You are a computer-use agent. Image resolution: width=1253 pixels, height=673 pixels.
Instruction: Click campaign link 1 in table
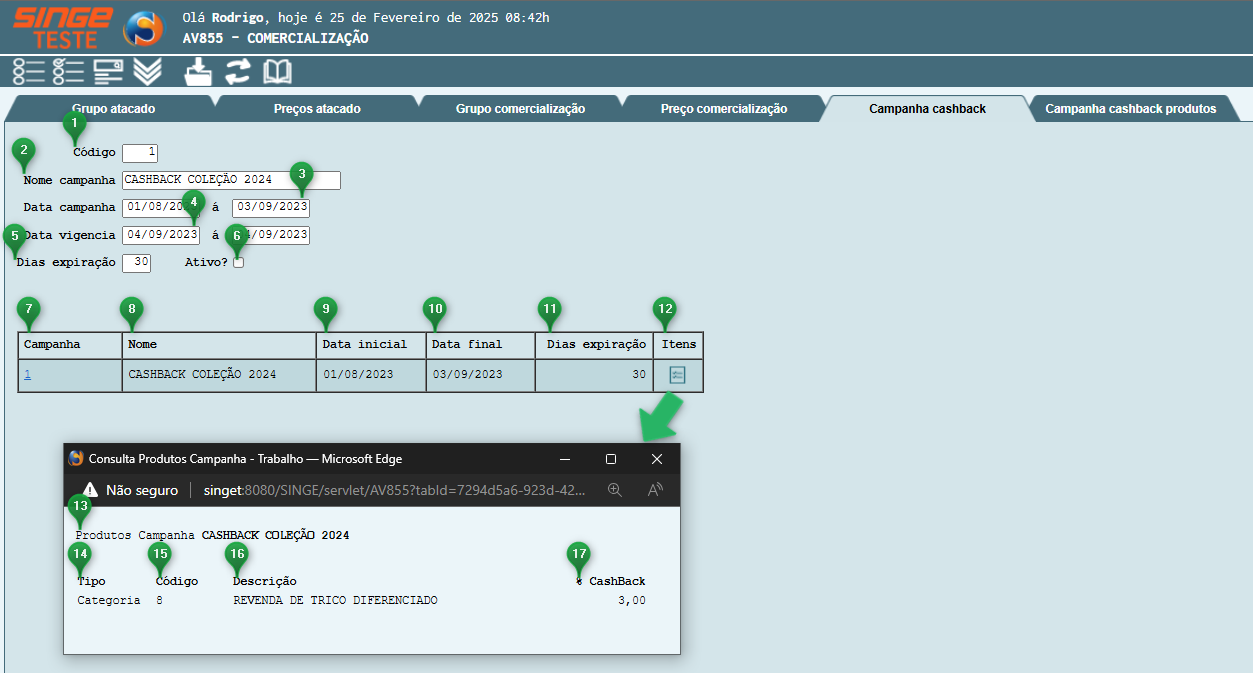pos(27,375)
